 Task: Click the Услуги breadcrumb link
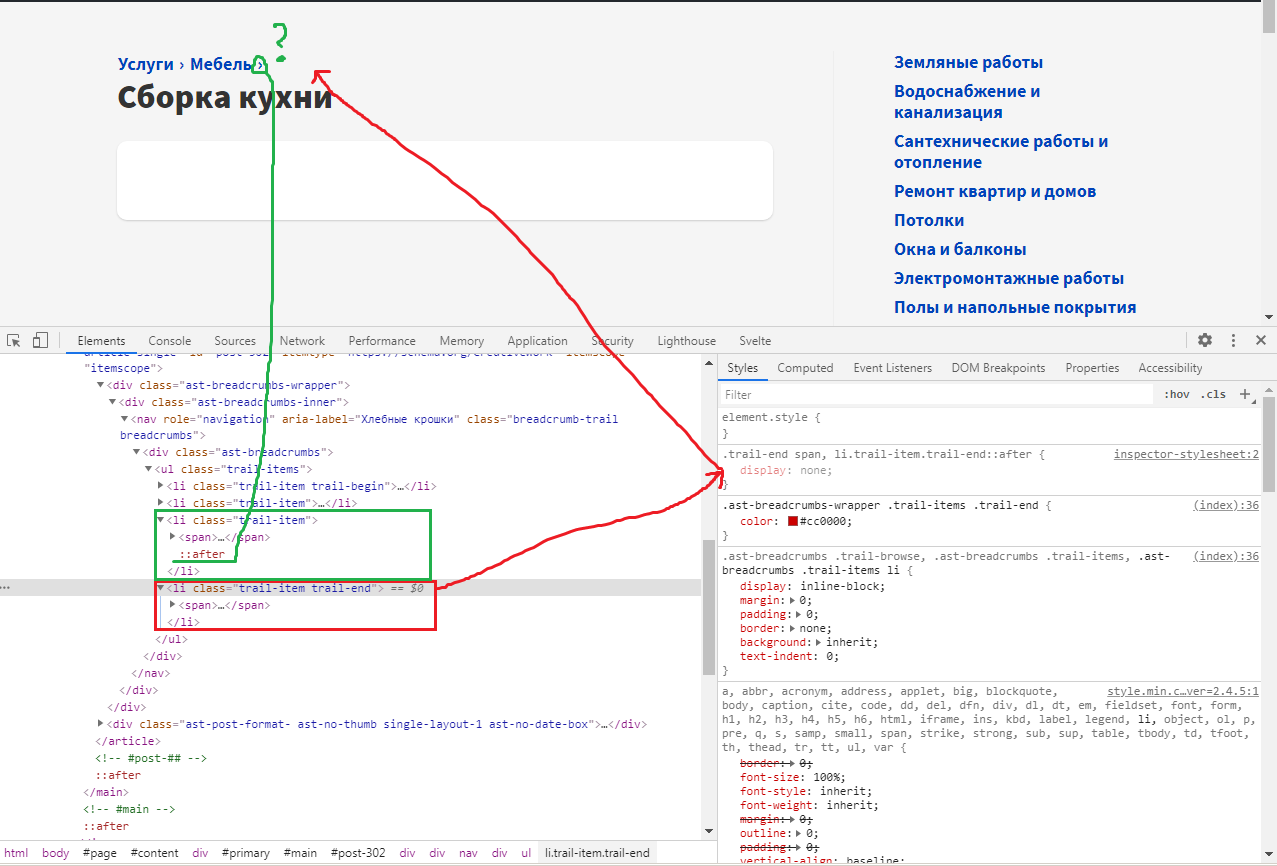click(146, 64)
